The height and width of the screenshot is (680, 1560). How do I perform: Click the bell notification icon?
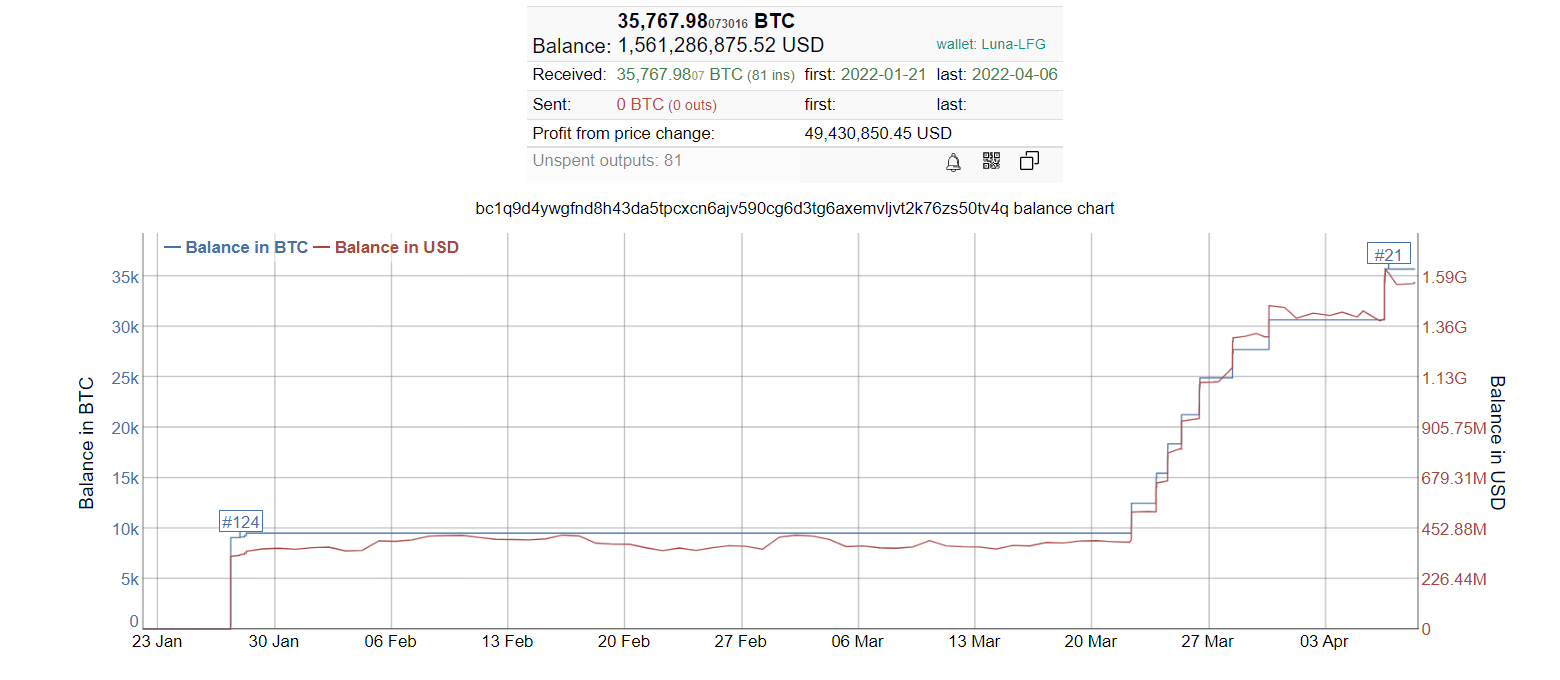[x=953, y=162]
